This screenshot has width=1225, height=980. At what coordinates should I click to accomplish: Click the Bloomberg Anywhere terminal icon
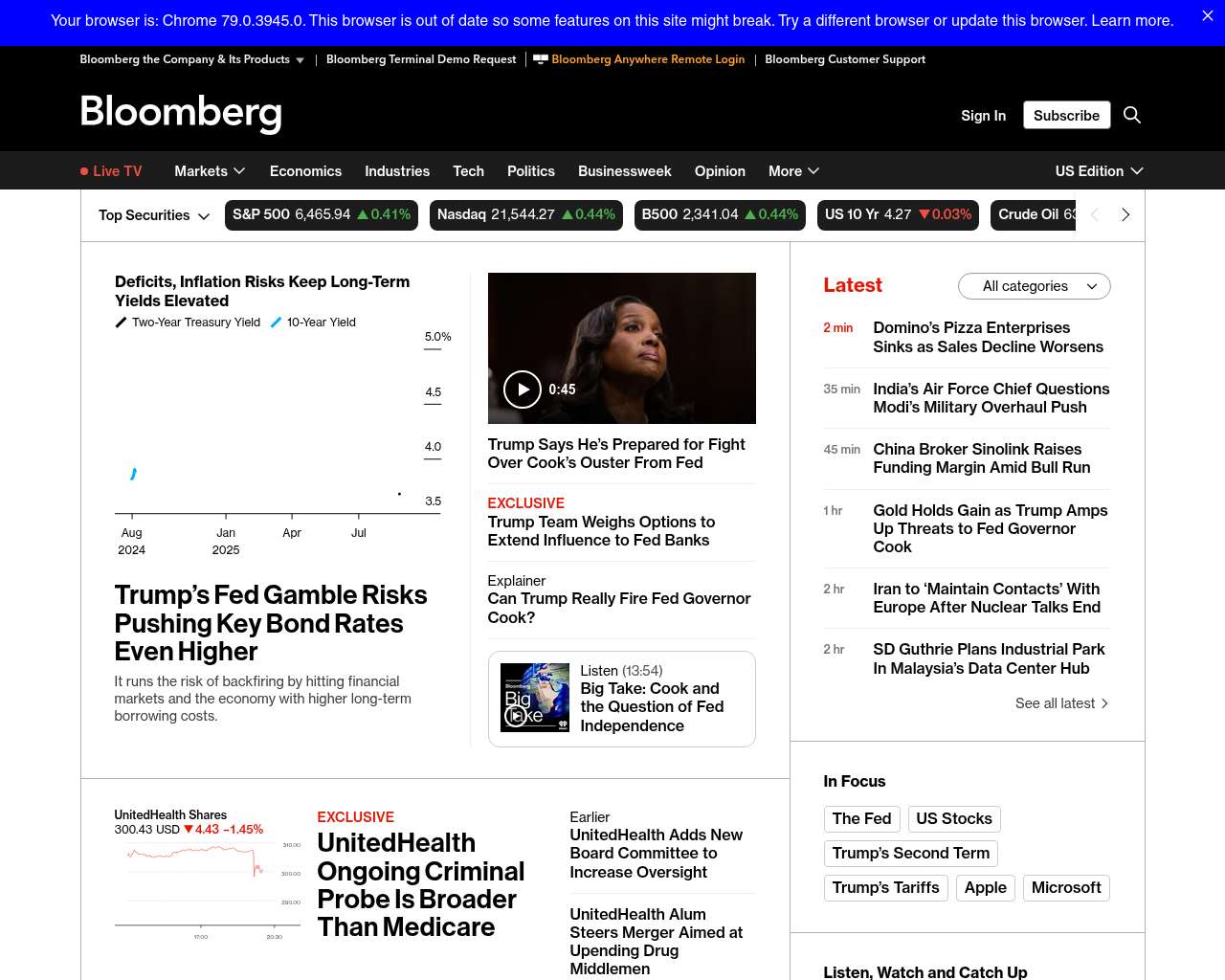pyautogui.click(x=541, y=59)
